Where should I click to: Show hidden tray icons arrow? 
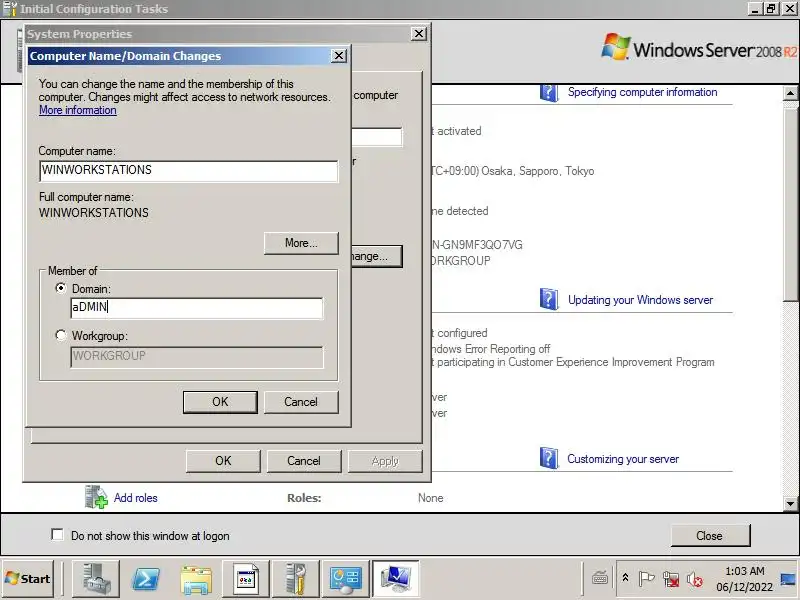coord(625,579)
